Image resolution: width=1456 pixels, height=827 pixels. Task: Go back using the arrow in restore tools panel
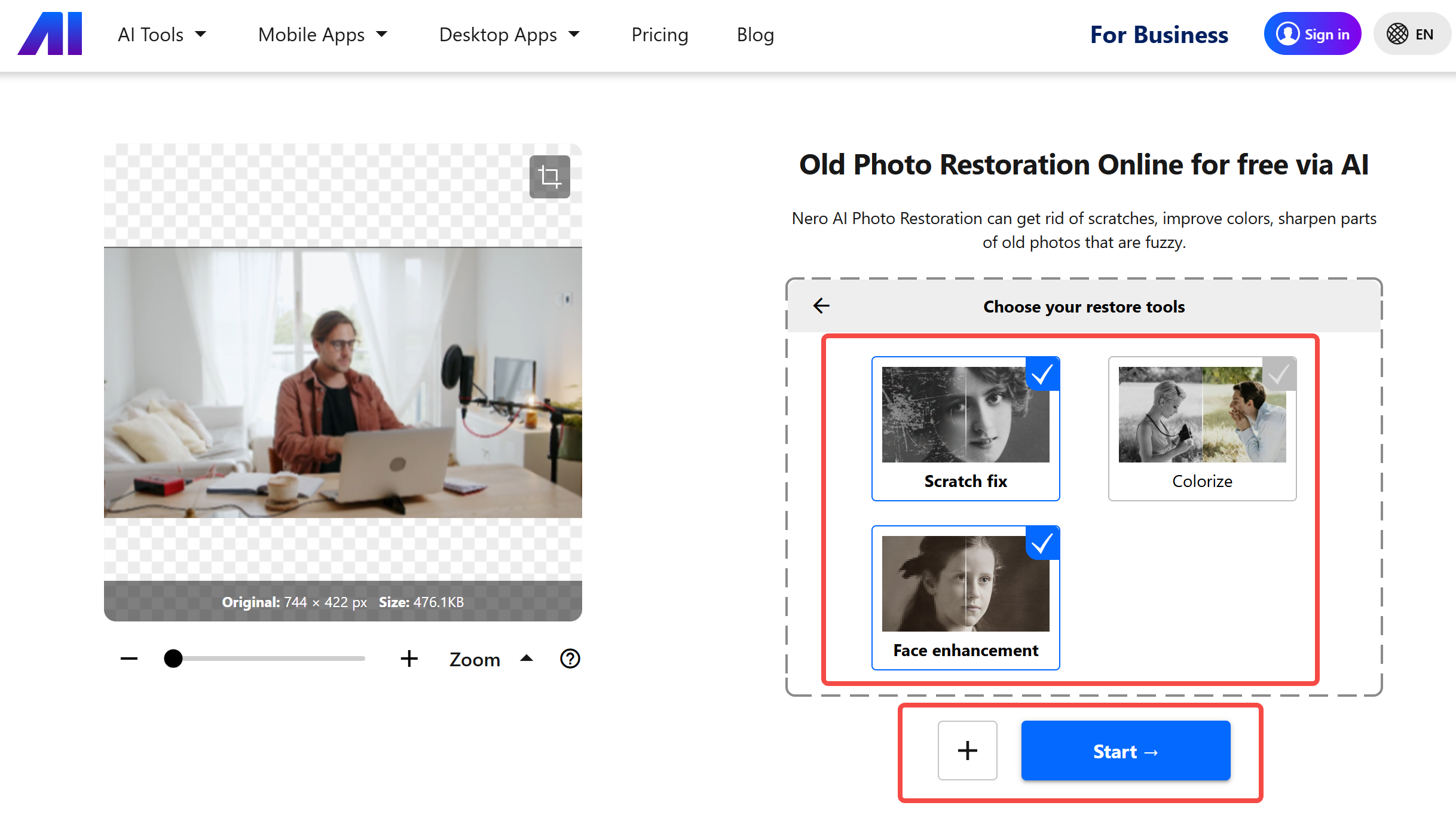click(x=821, y=306)
